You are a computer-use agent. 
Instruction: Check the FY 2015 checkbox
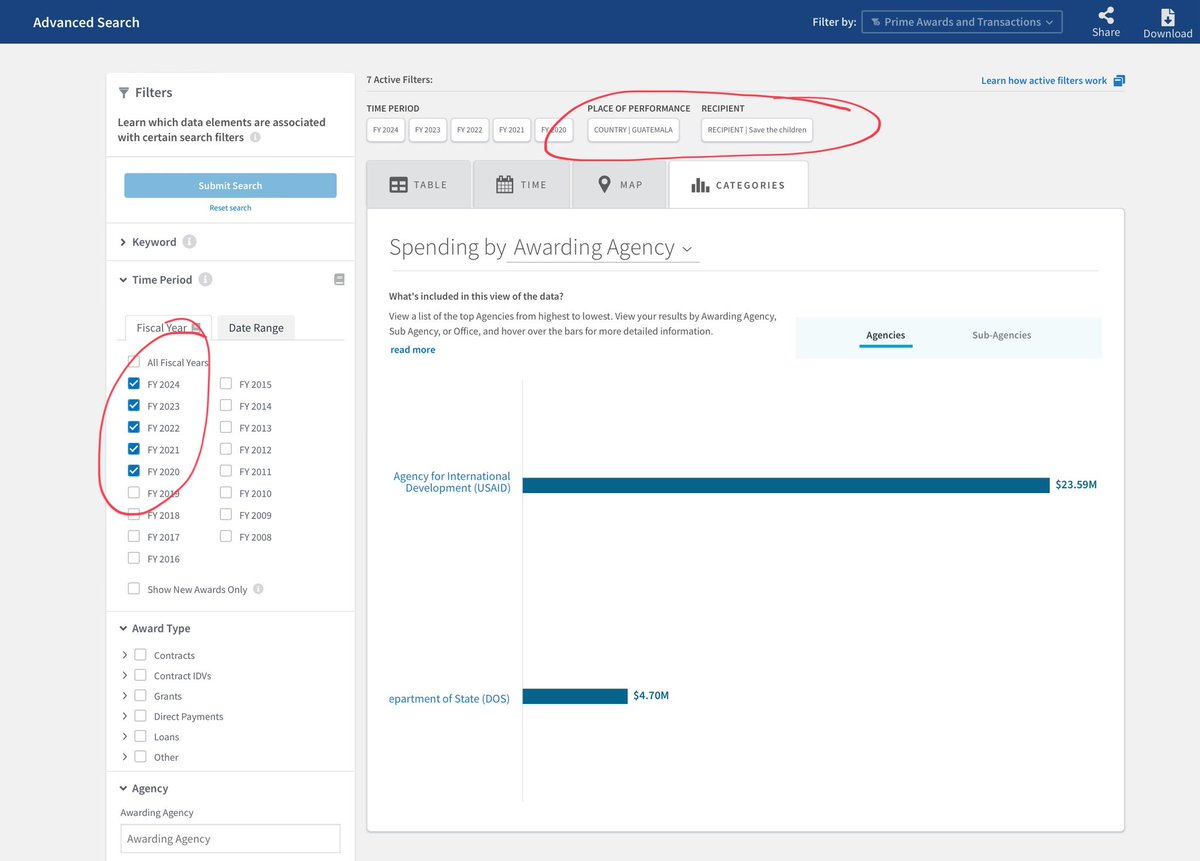tap(226, 384)
